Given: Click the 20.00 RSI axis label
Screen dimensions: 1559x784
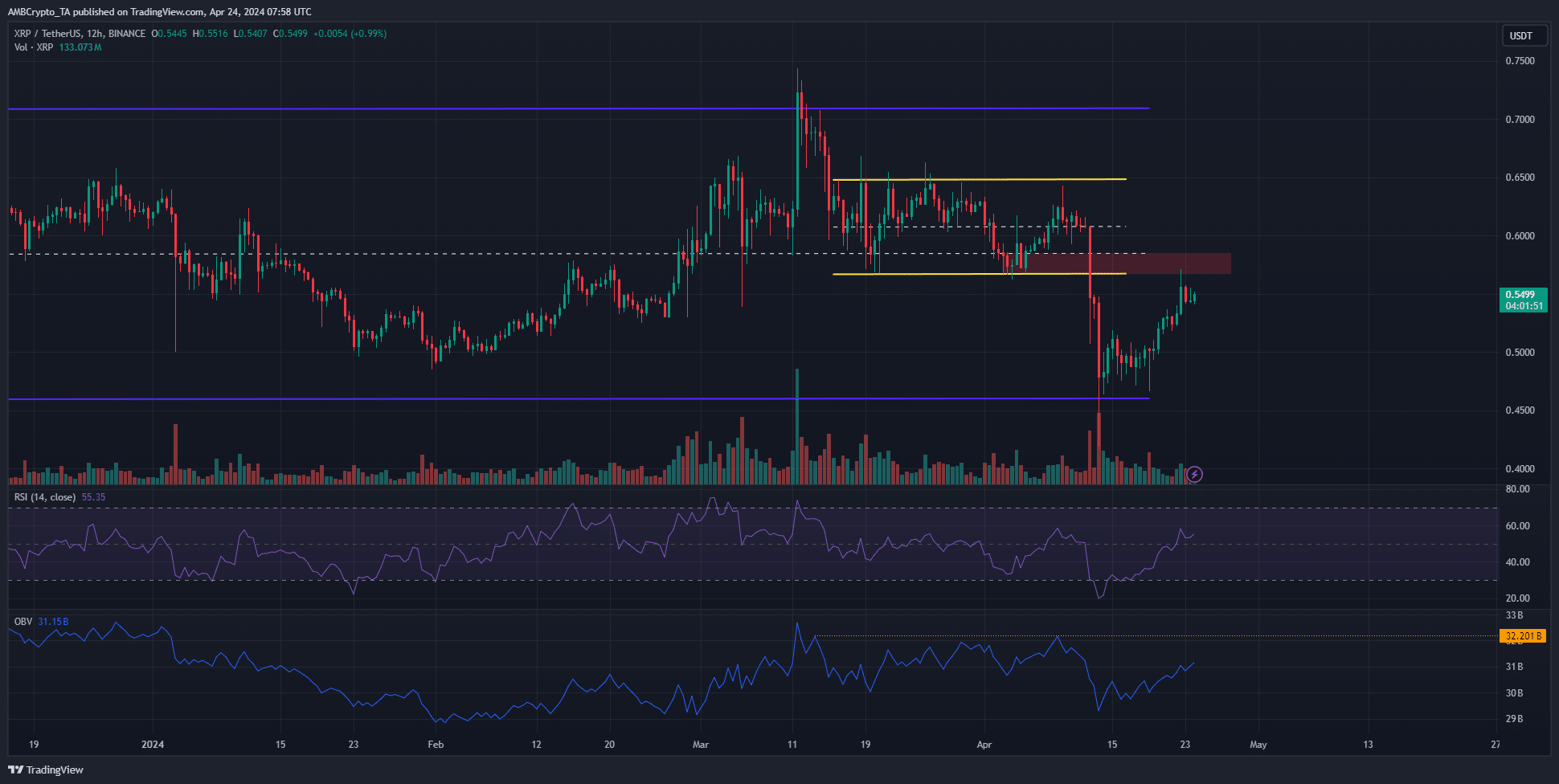Looking at the screenshot, I should (1517, 598).
